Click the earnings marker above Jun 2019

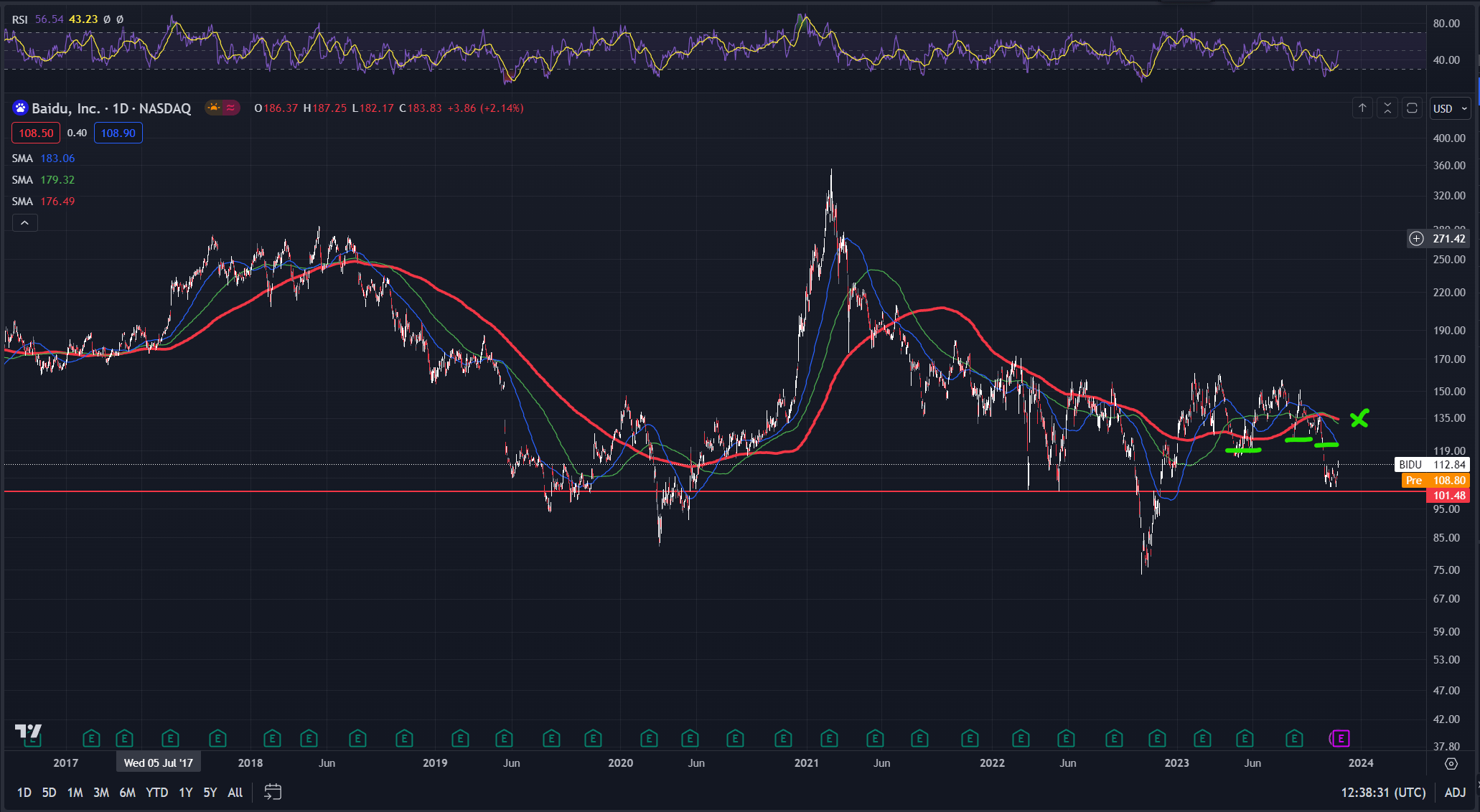pos(504,738)
